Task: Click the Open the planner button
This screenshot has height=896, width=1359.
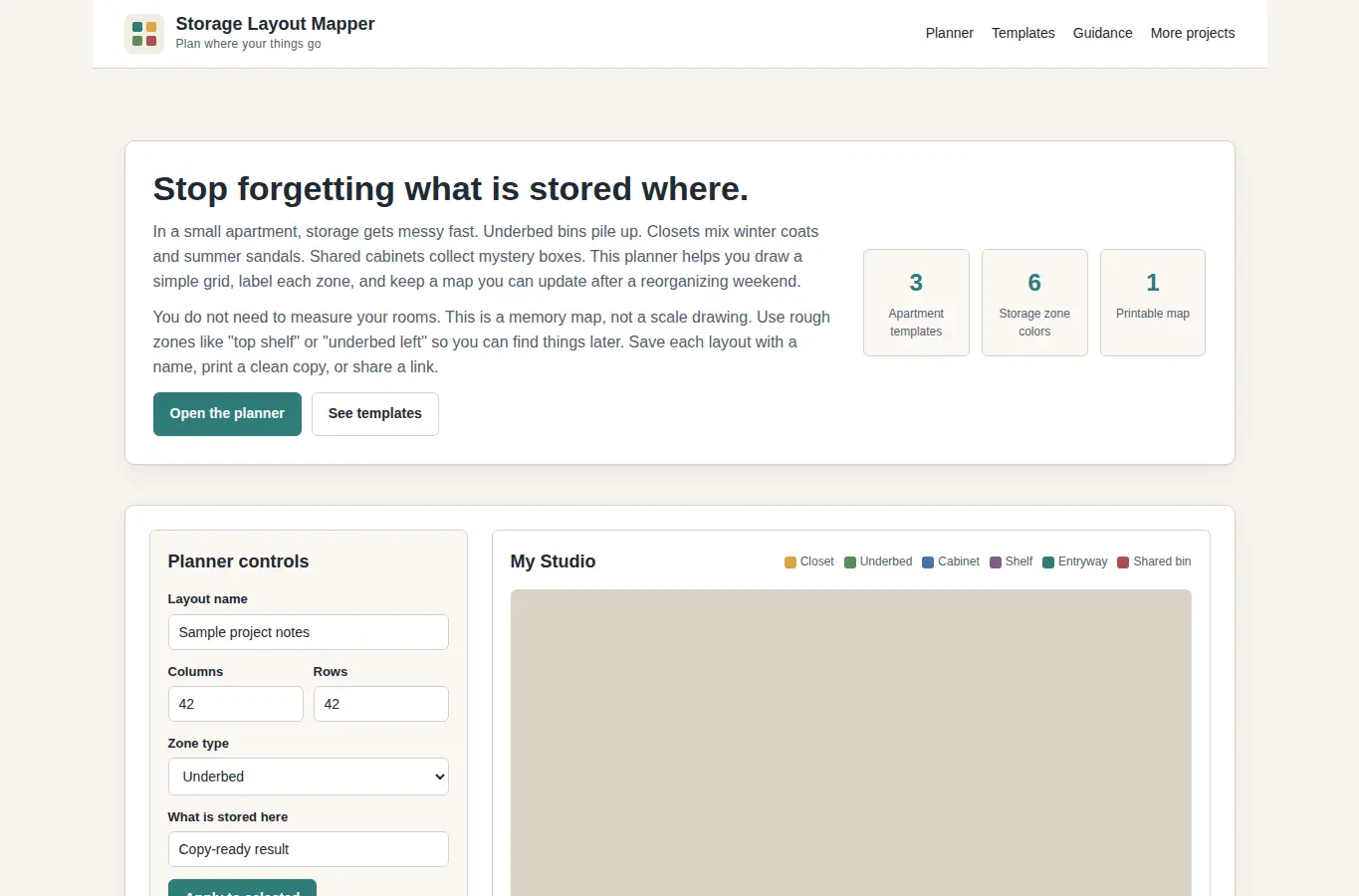Action: point(227,414)
